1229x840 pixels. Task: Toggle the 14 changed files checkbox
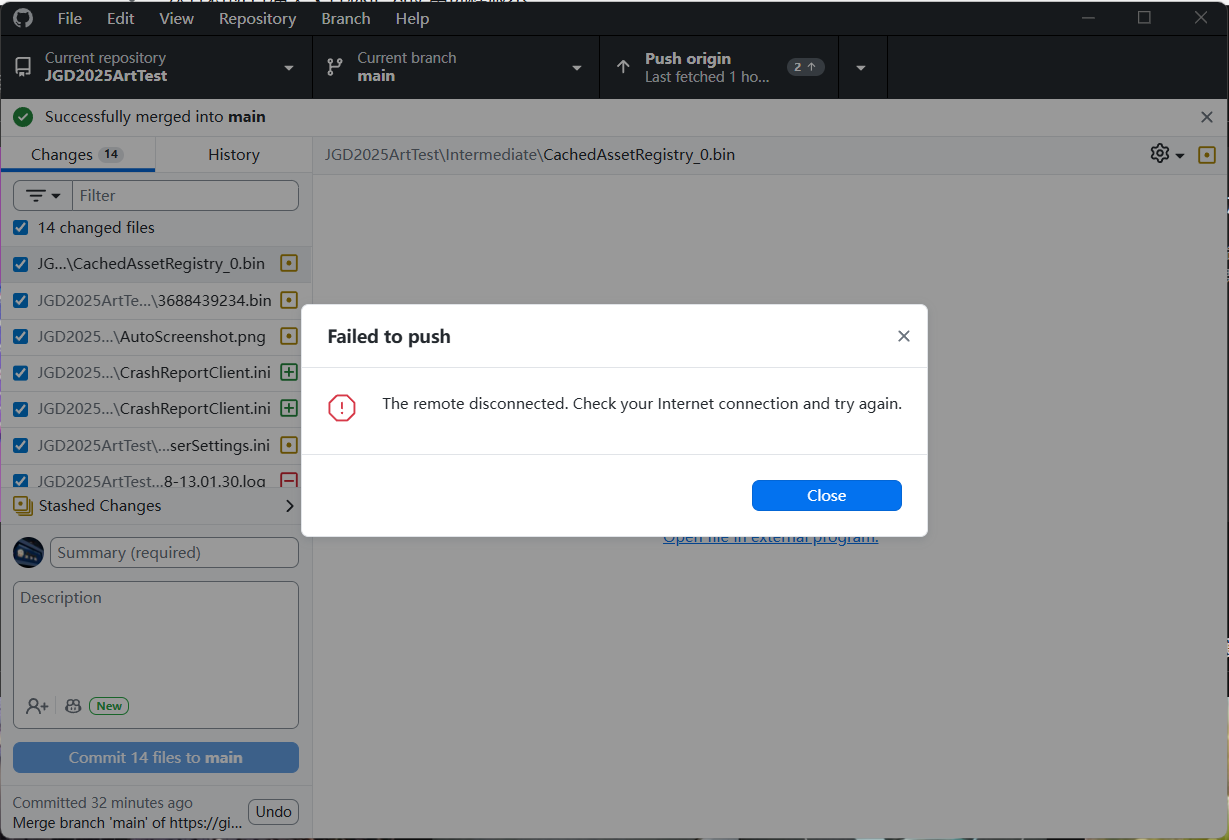[21, 228]
